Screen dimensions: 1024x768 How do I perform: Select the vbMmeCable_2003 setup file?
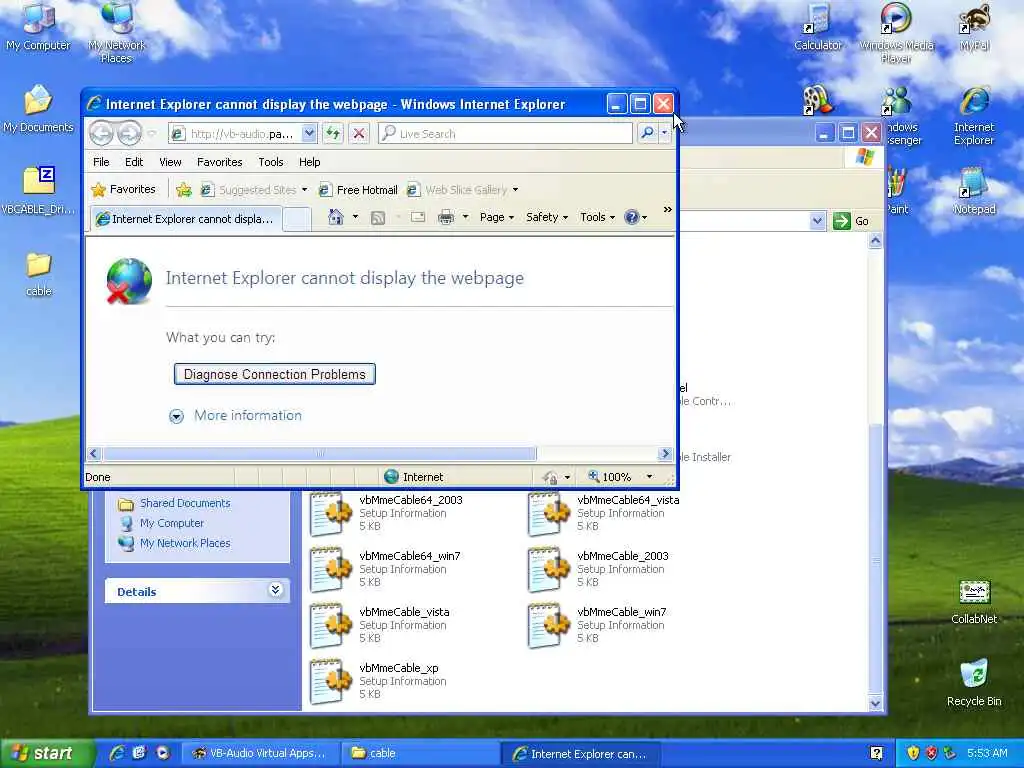599,569
